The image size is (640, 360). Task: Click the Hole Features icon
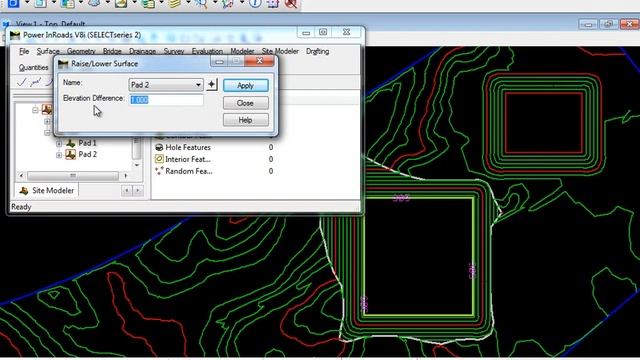[x=159, y=147]
